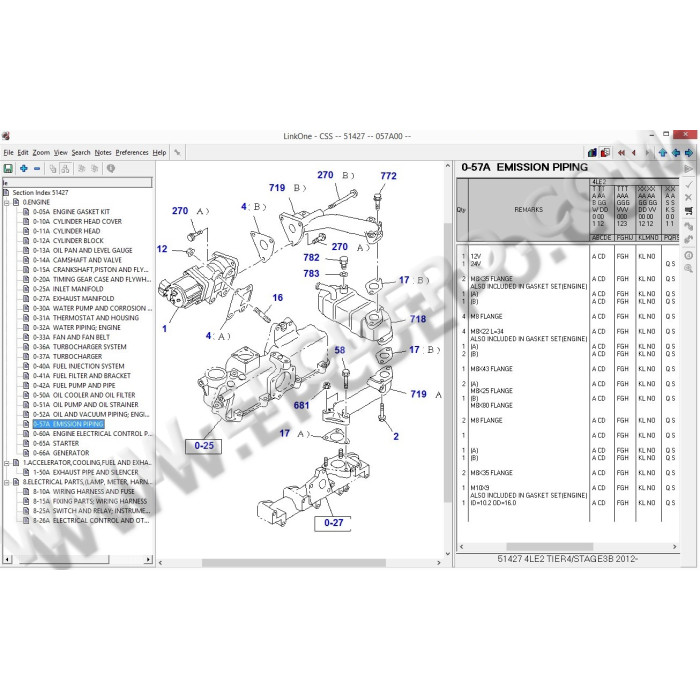Click the search input field above the tree
The height and width of the screenshot is (700, 700).
coord(77,183)
